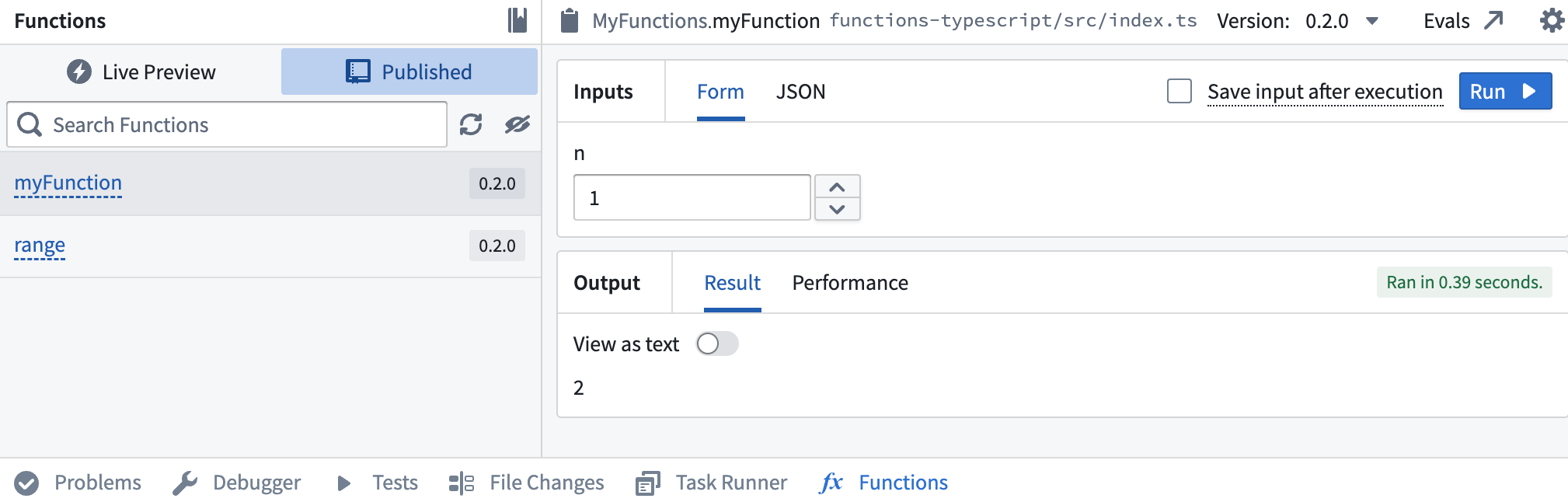Viewport: 1568px width, 502px height.
Task: Click the clipboard icon beside MyFunctions.myFunction
Action: pyautogui.click(x=570, y=21)
